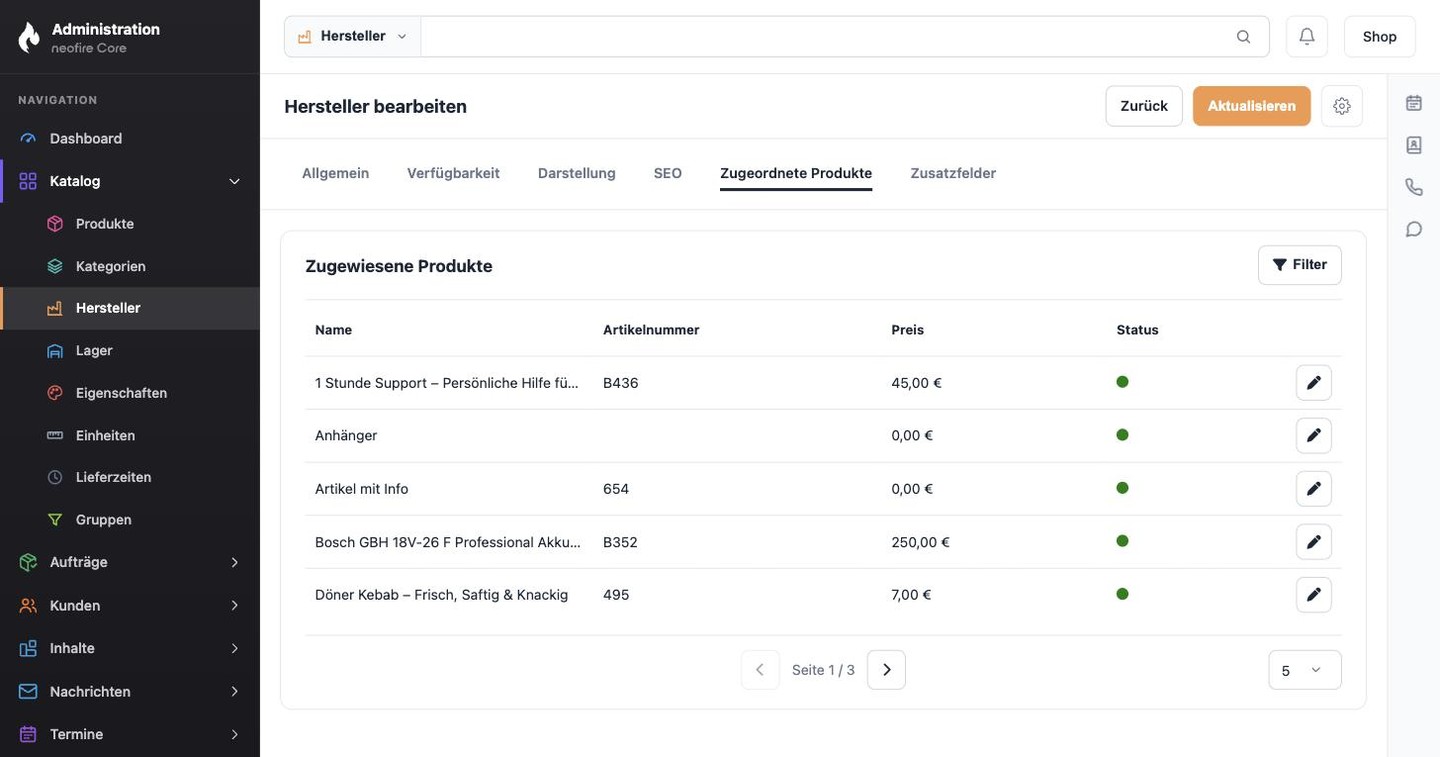Viewport: 1440px width, 757px height.
Task: Edit the Döner Kebab product row
Action: click(1314, 595)
